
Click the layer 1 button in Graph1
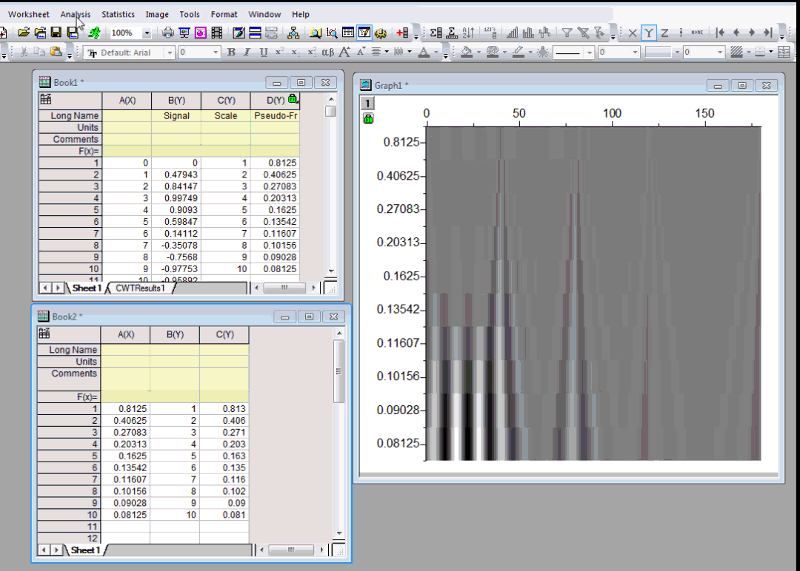[367, 103]
